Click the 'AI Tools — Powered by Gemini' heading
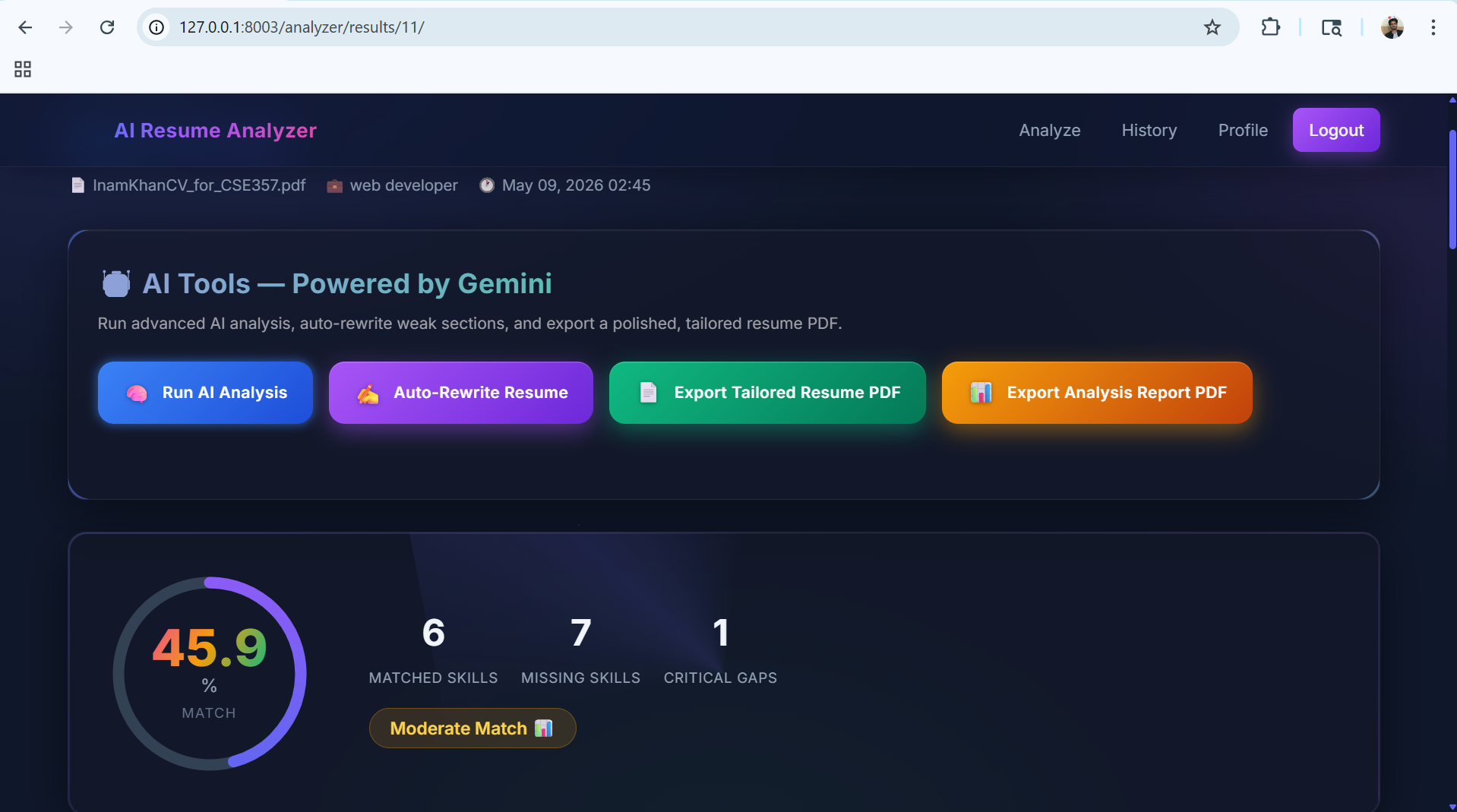The image size is (1457, 812). point(346,283)
